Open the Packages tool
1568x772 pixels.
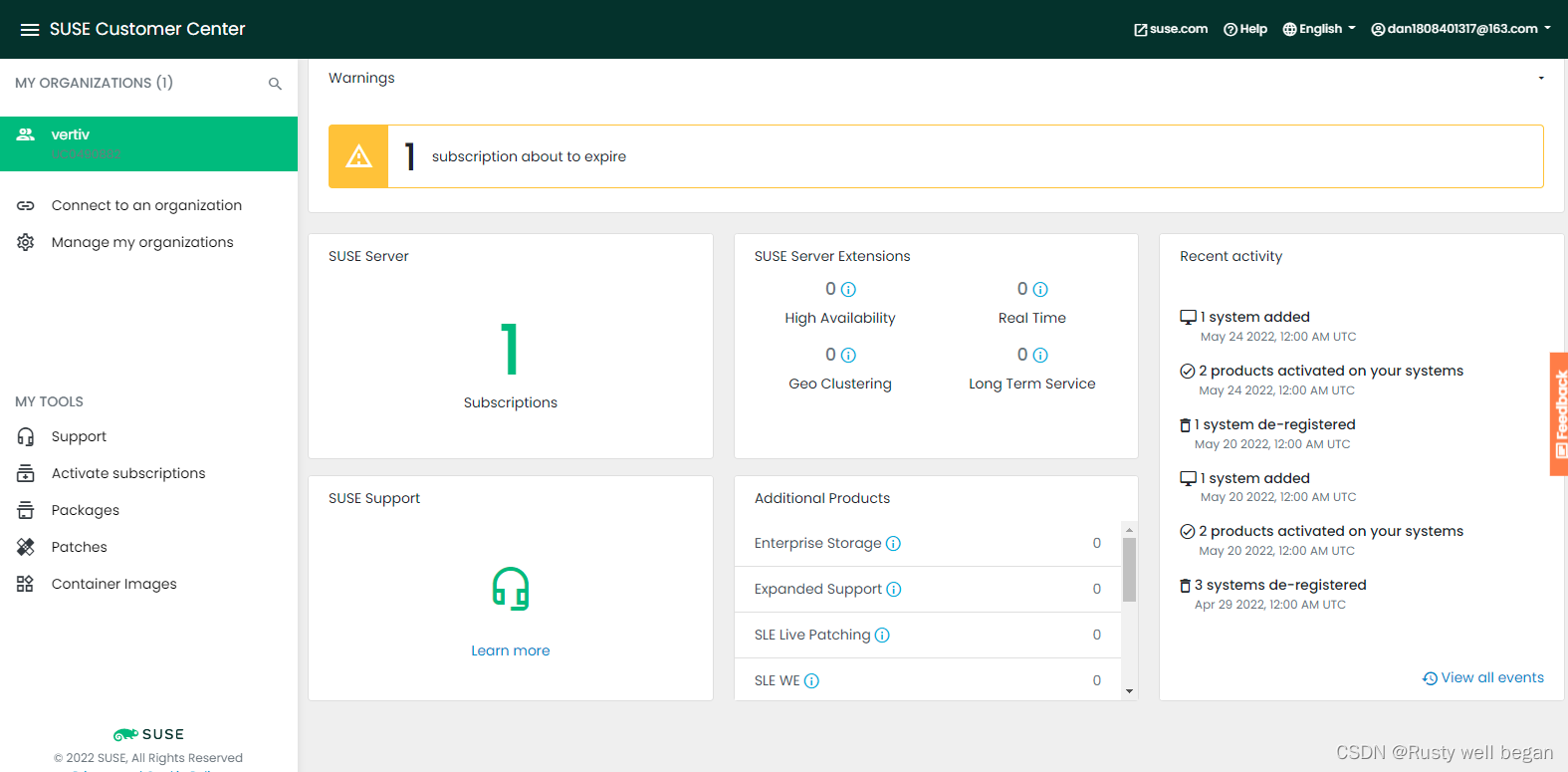86,510
